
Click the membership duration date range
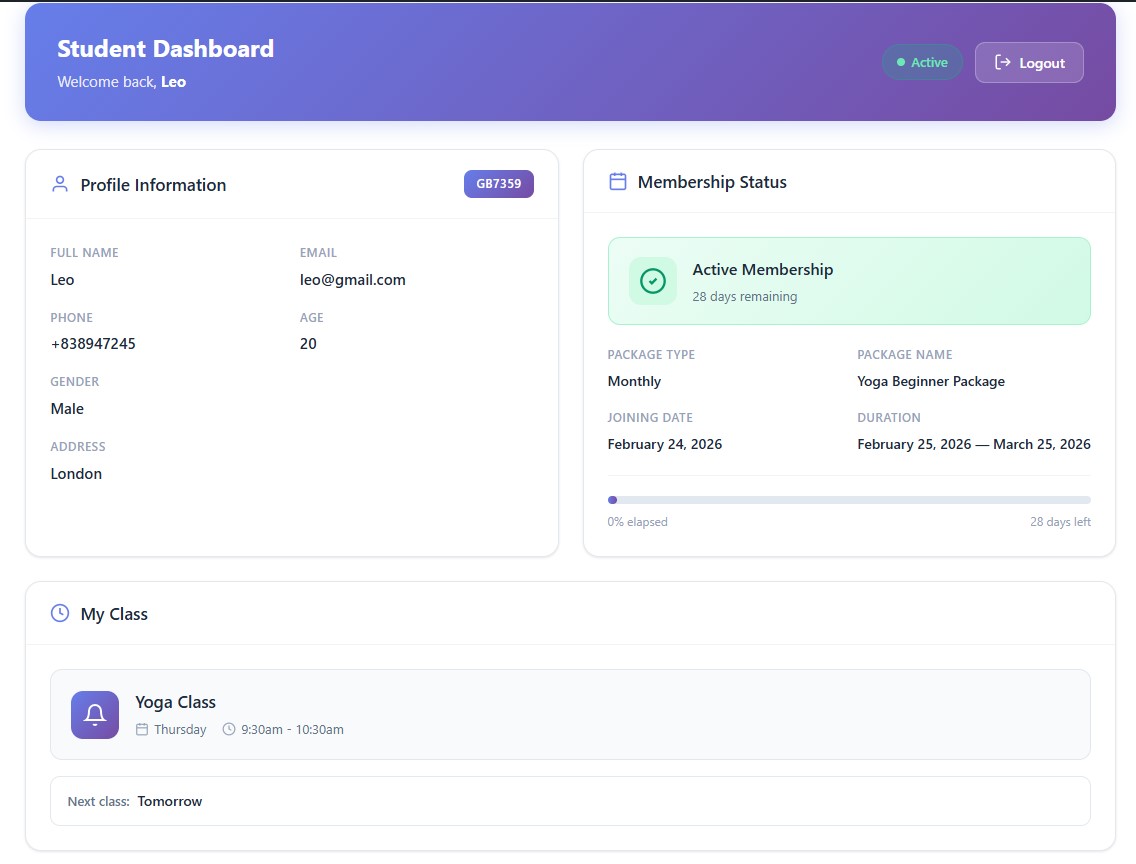coord(973,444)
